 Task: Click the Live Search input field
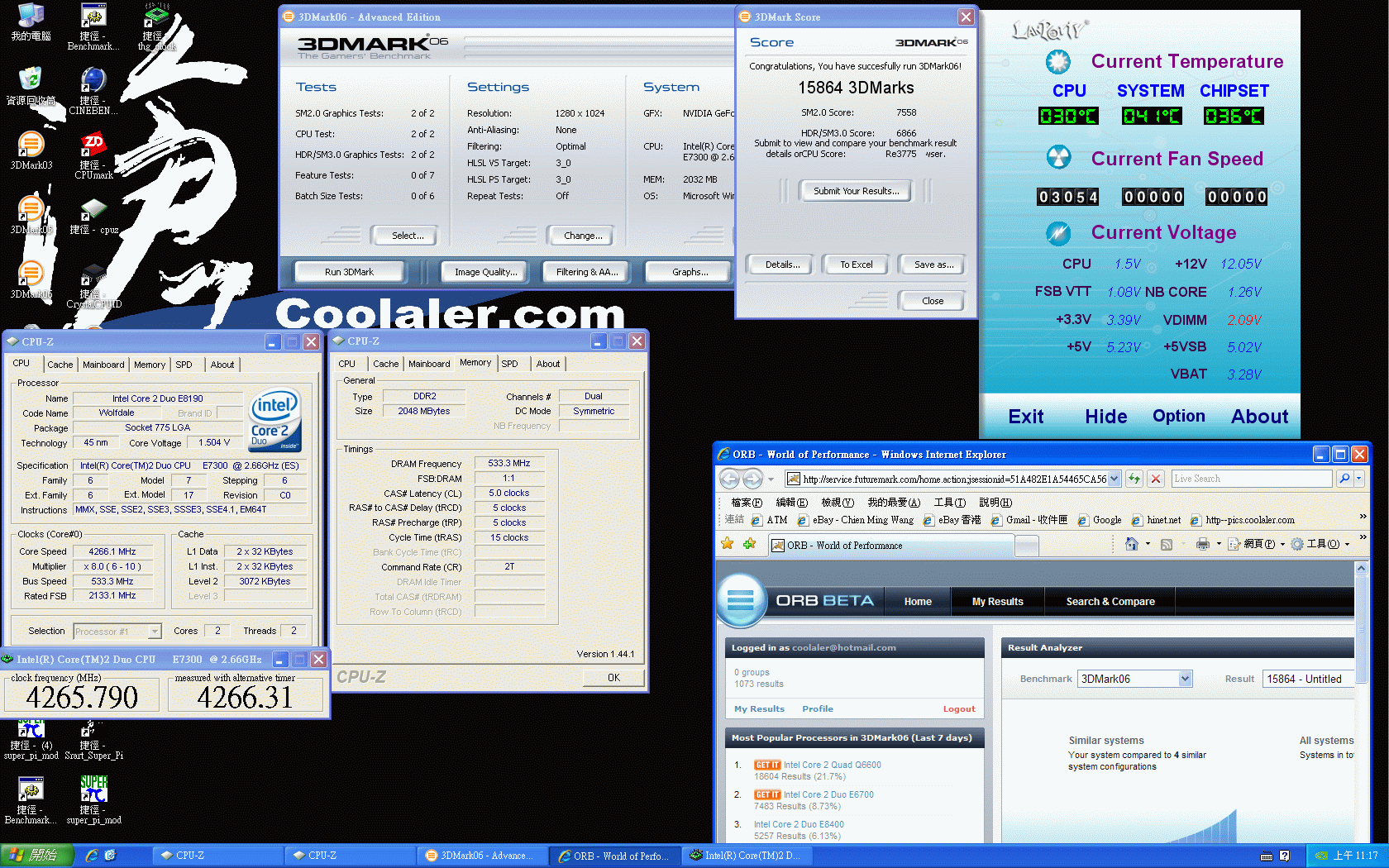click(x=1251, y=479)
